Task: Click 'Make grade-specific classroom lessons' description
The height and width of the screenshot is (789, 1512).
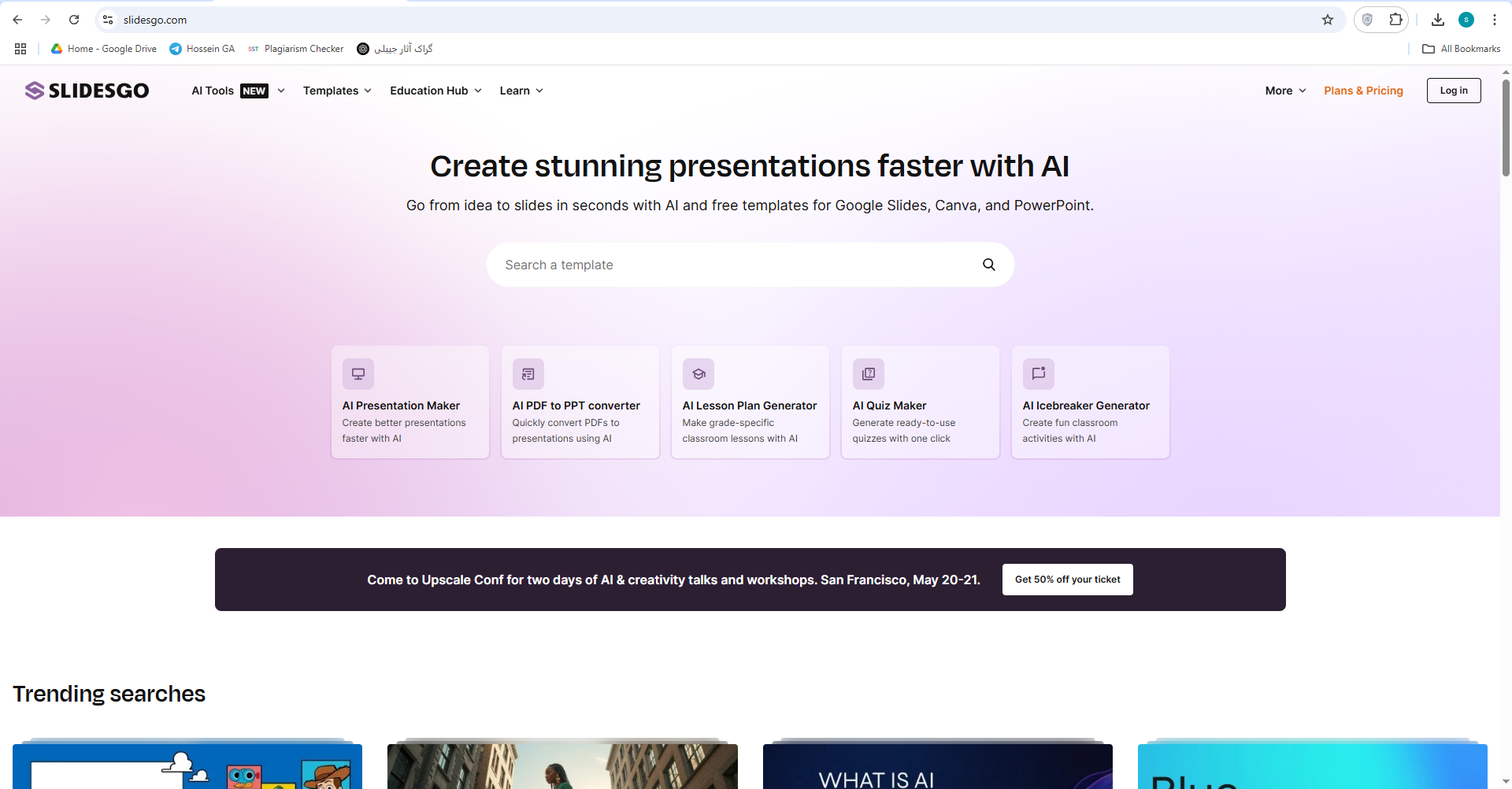Action: (x=739, y=431)
